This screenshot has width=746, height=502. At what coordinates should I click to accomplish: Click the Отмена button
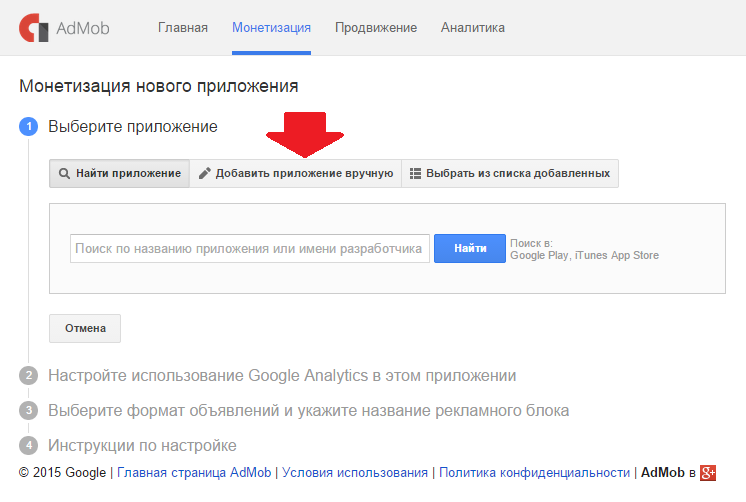(x=85, y=328)
